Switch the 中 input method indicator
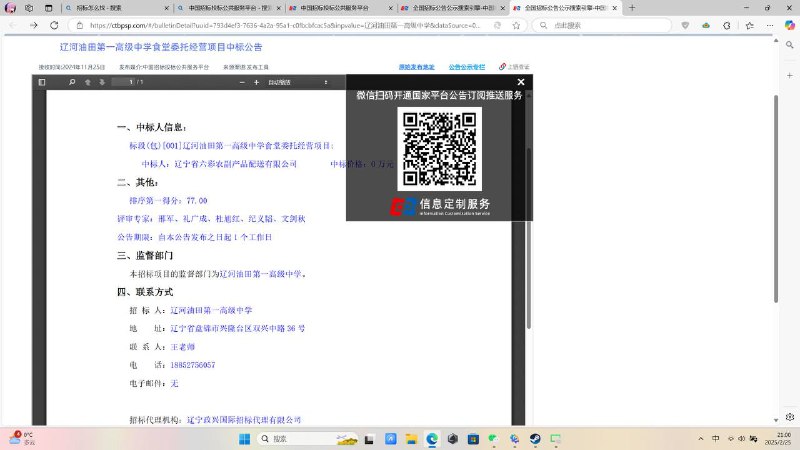 pyautogui.click(x=716, y=438)
